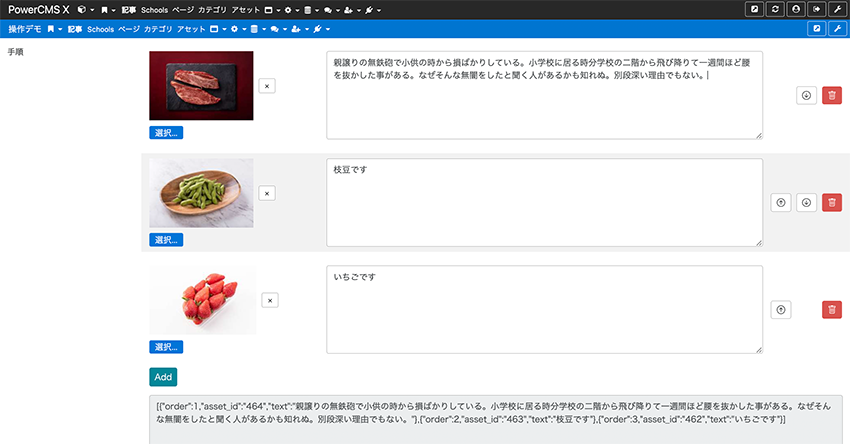Open the bookmark dropdown in black top bar

click(x=108, y=10)
